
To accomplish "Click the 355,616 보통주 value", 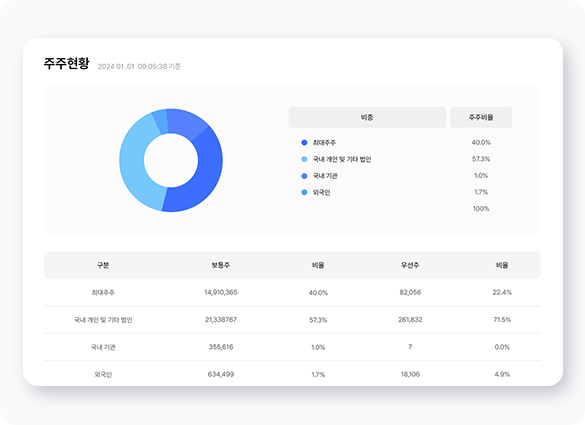I will click(x=220, y=347).
